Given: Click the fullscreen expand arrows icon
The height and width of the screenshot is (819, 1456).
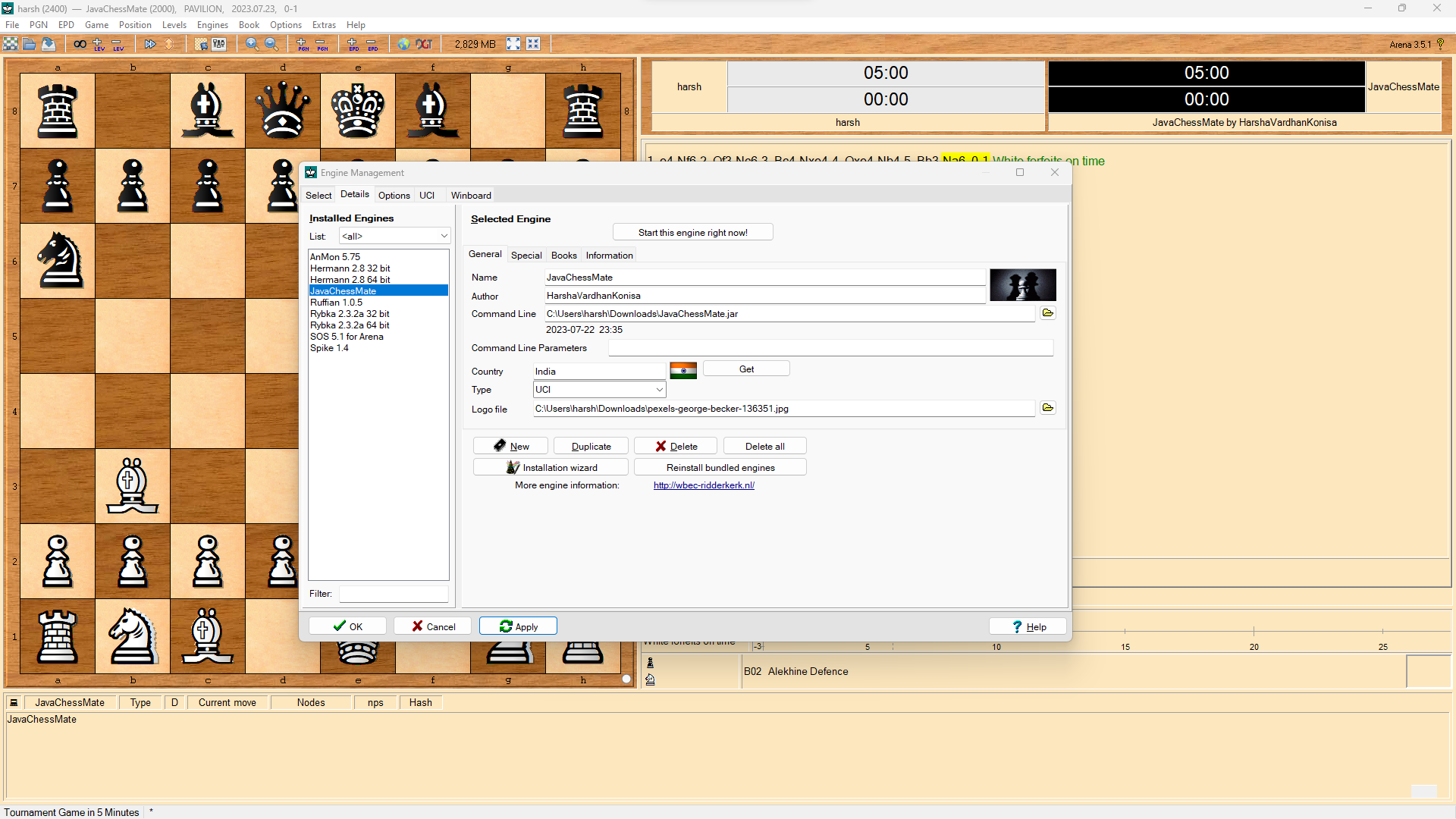Looking at the screenshot, I should point(513,44).
